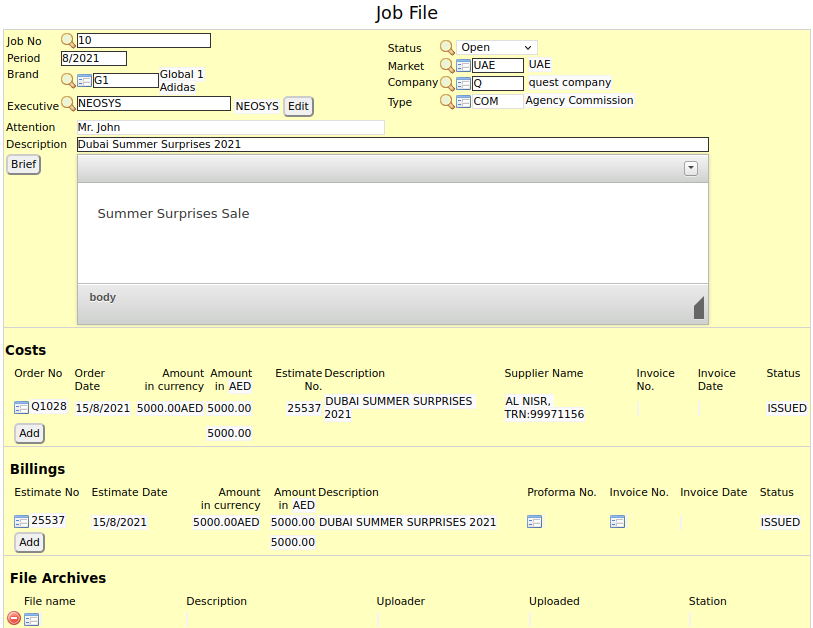This screenshot has width=813, height=628.
Task: Open the File Archives record icon
Action: click(32, 619)
